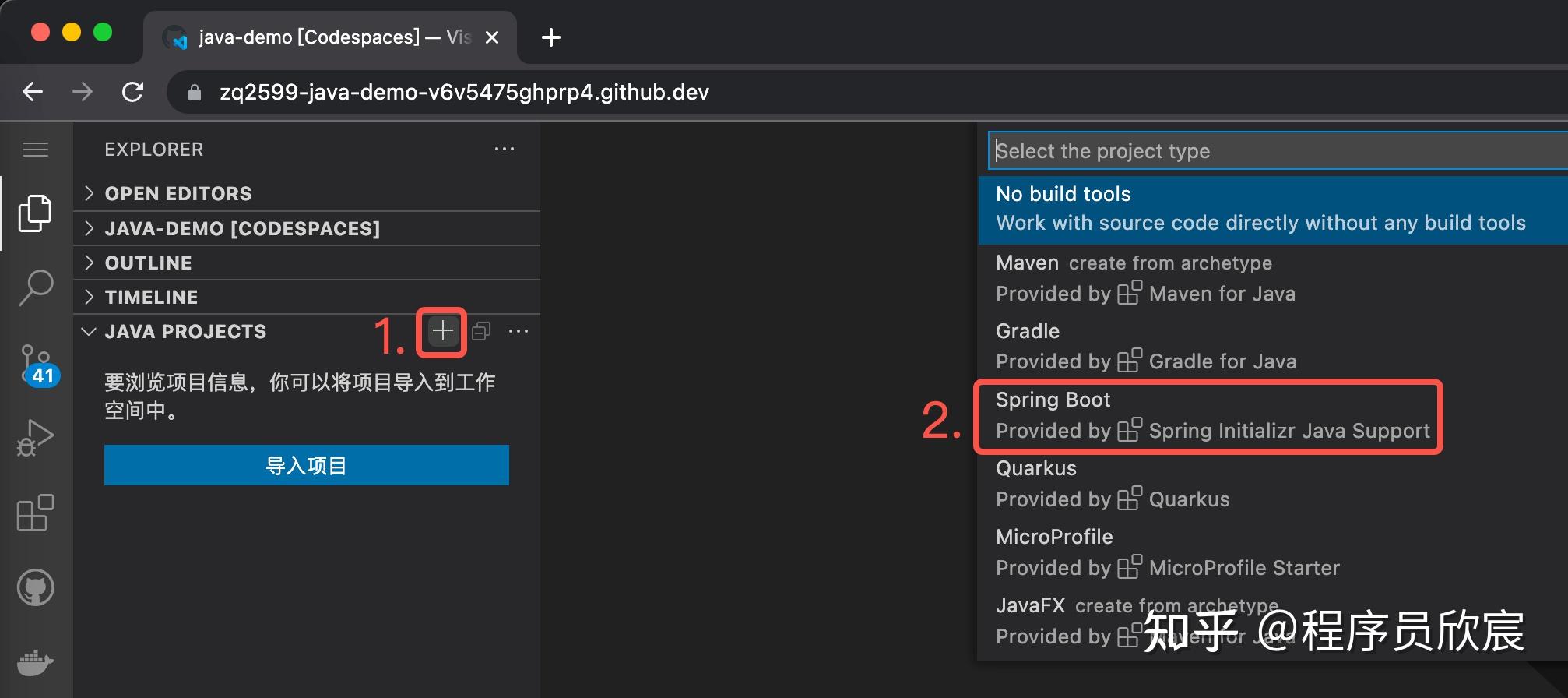Screen dimensions: 1568x698
Task: Open Java Projects more actions menu
Action: (519, 331)
